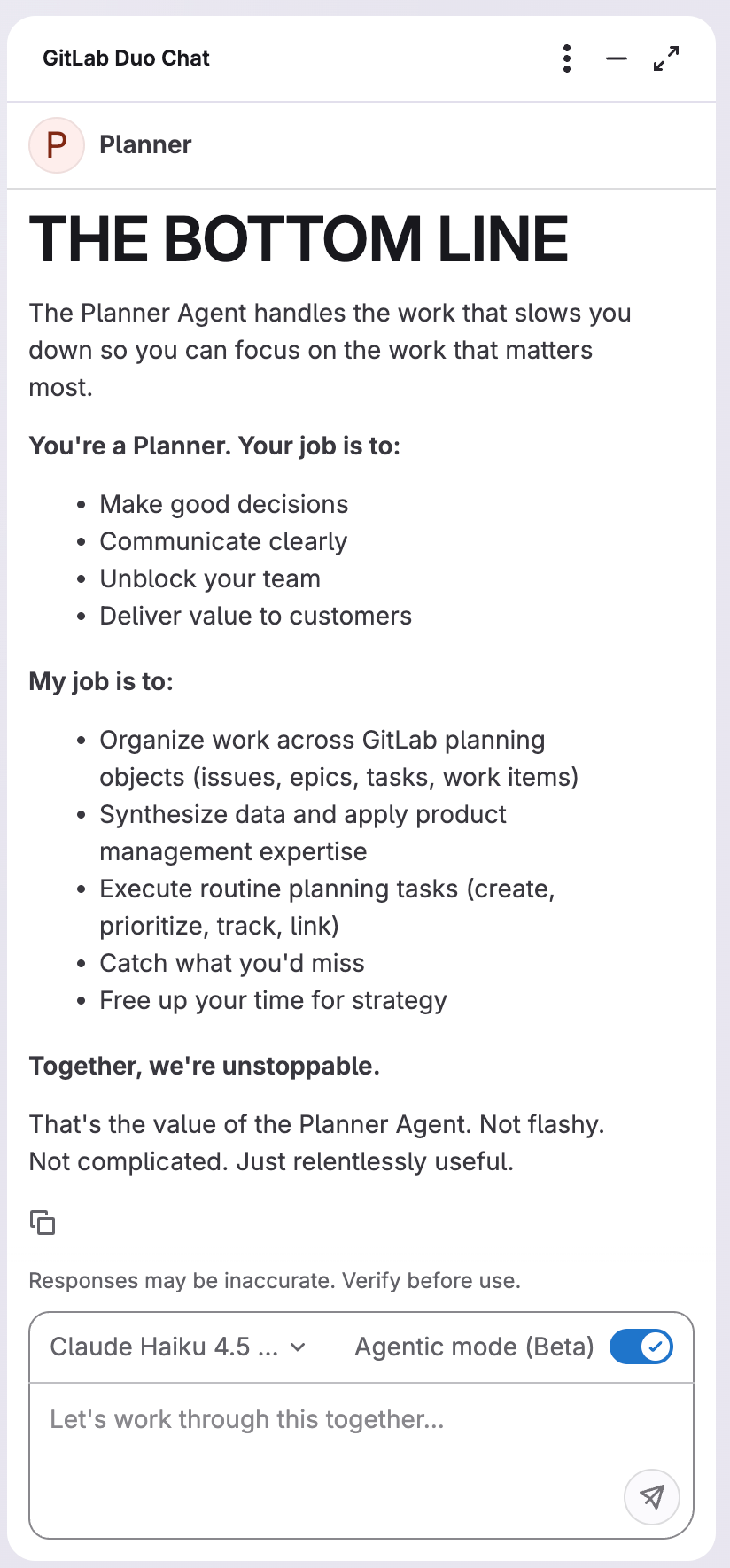Viewport: 730px width, 1568px height.
Task: Click the GitLab Duo Chat title
Action: [x=127, y=58]
